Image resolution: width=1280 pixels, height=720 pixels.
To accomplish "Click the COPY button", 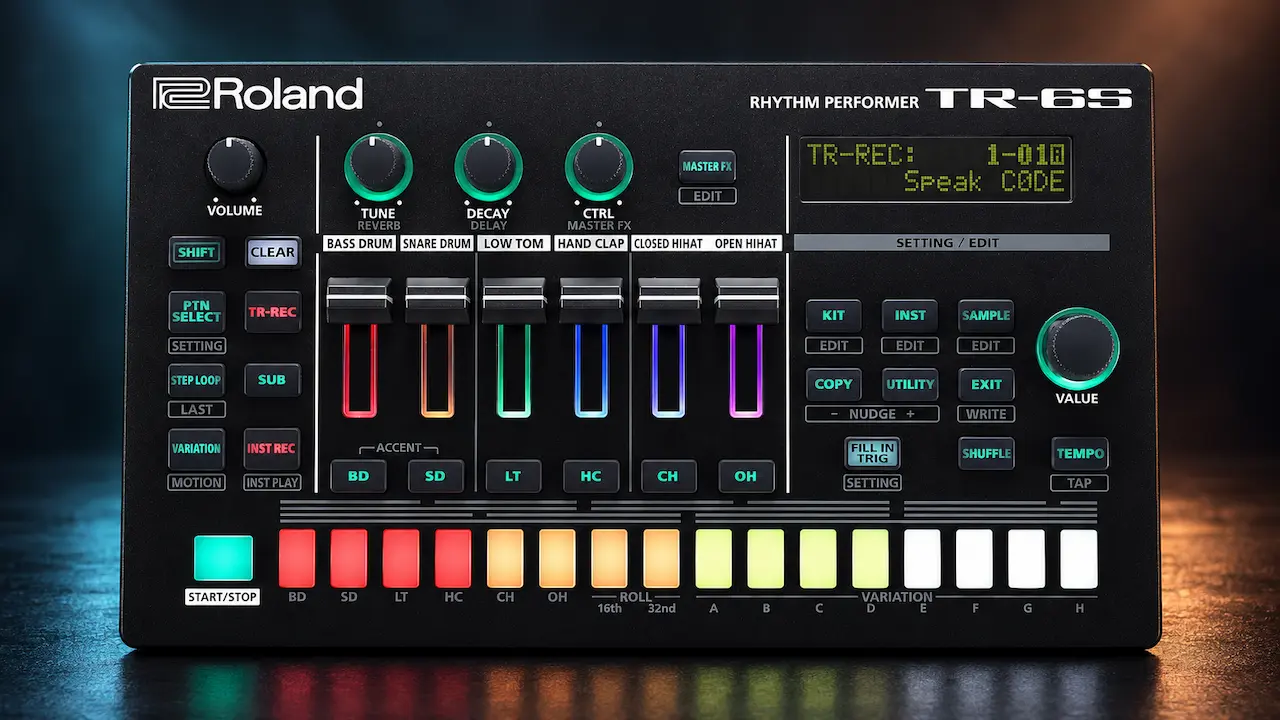I will point(834,384).
